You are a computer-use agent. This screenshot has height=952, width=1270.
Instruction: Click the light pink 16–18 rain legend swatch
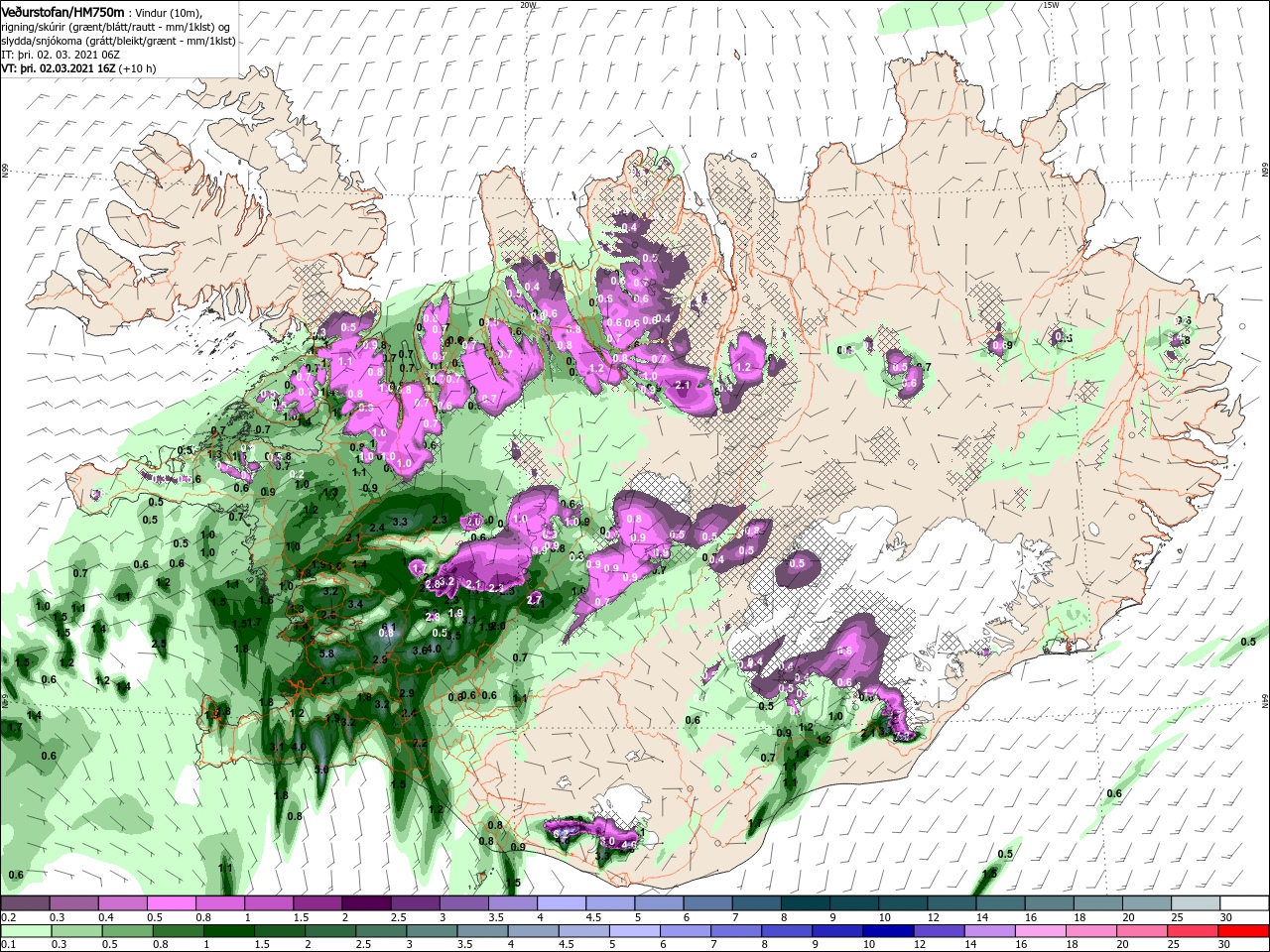[1042, 931]
